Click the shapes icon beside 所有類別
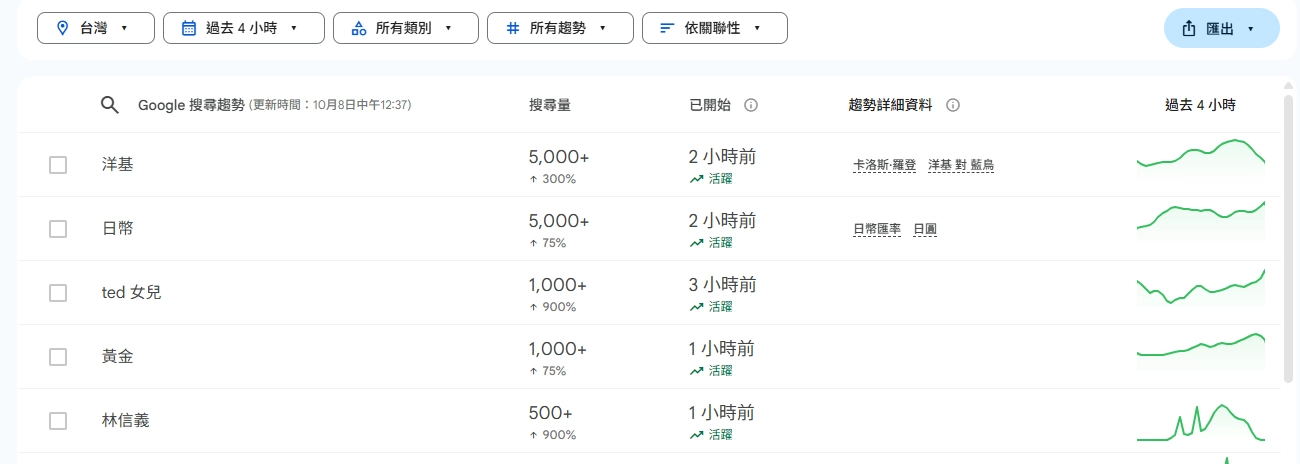Screen dimensions: 1300x464 [359, 29]
